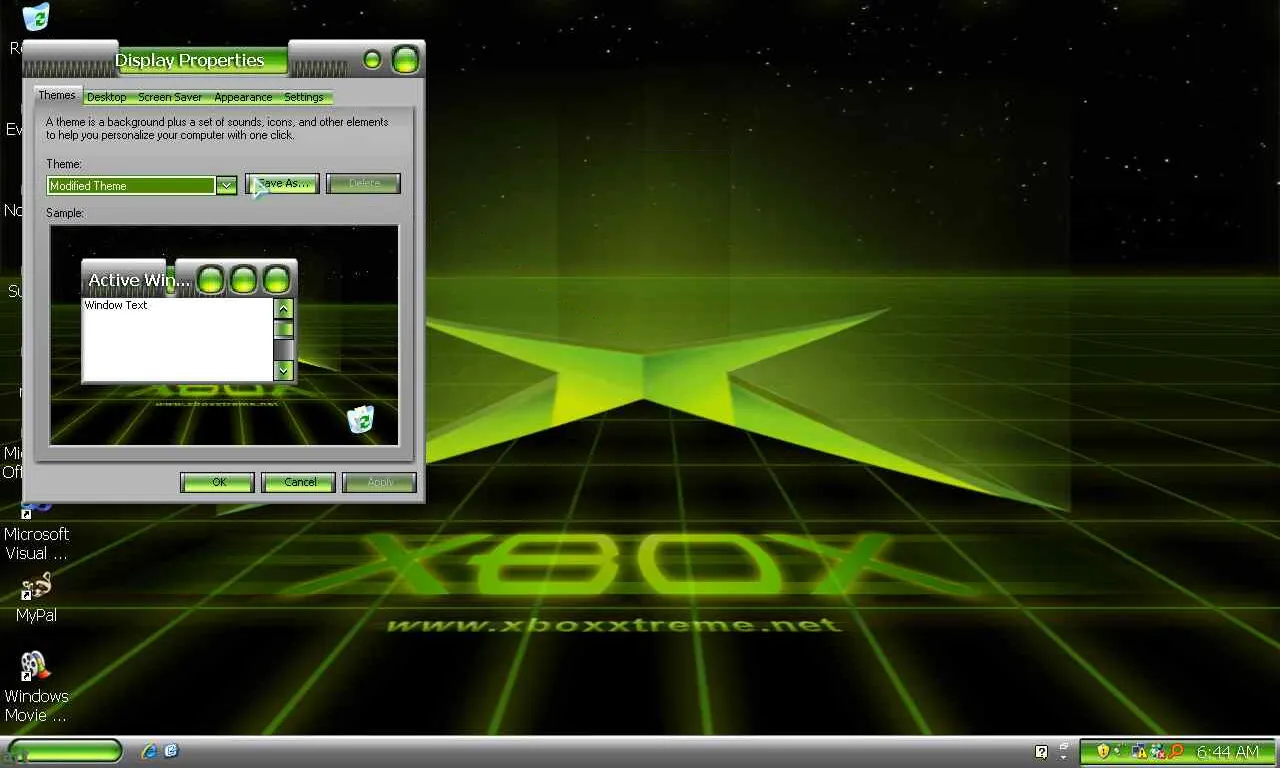Switch to the Themes tab
The height and width of the screenshot is (768, 1280).
tap(57, 95)
